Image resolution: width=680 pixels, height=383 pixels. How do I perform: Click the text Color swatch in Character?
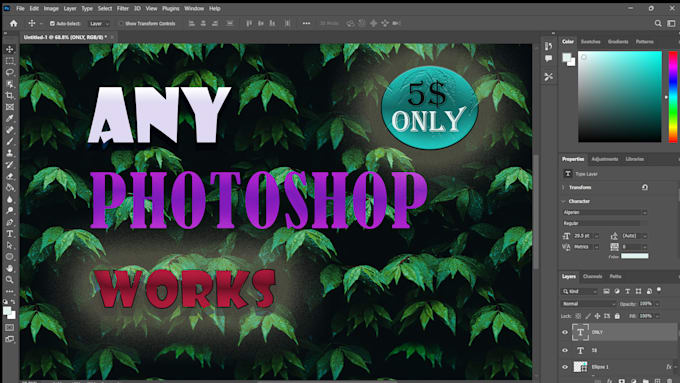(x=634, y=256)
